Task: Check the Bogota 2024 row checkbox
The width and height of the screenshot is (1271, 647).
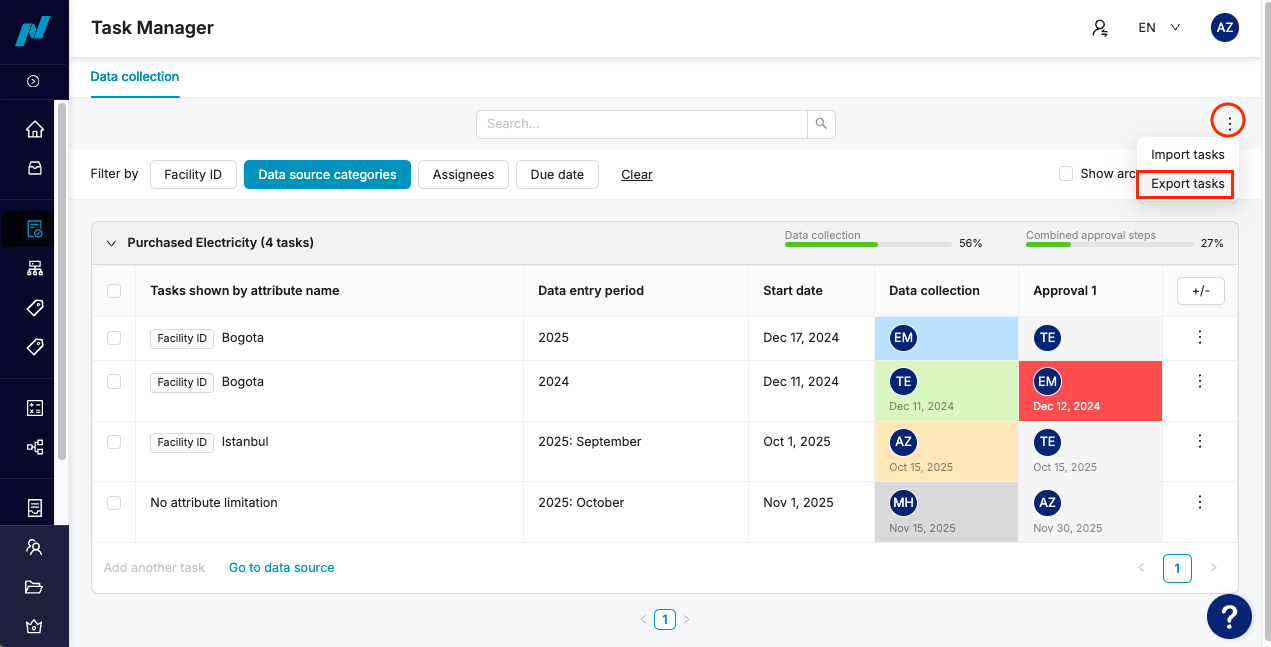Action: click(x=114, y=382)
